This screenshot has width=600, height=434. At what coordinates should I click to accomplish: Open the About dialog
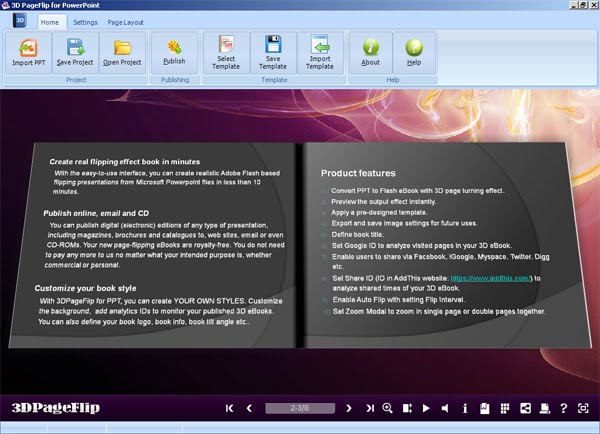(370, 53)
